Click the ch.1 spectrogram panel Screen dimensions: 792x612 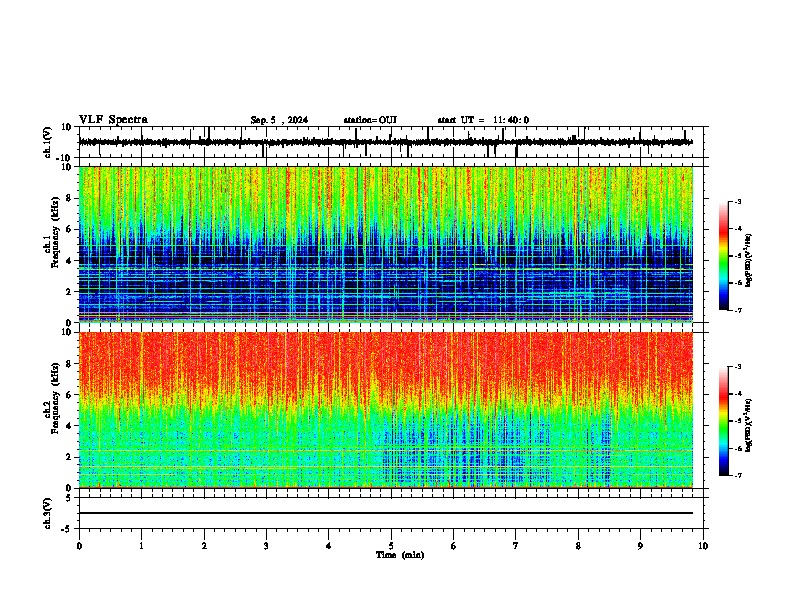tap(386, 244)
